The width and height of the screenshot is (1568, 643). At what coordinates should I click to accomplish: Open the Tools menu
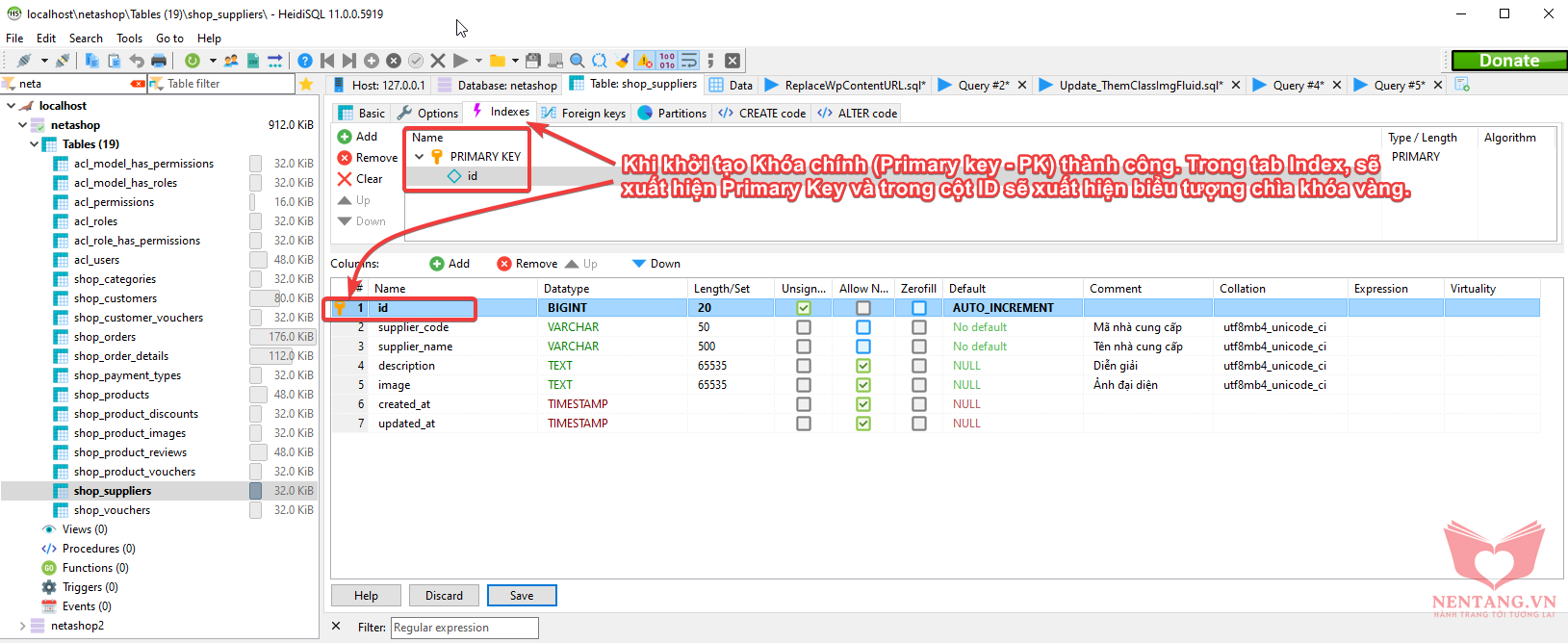(129, 39)
